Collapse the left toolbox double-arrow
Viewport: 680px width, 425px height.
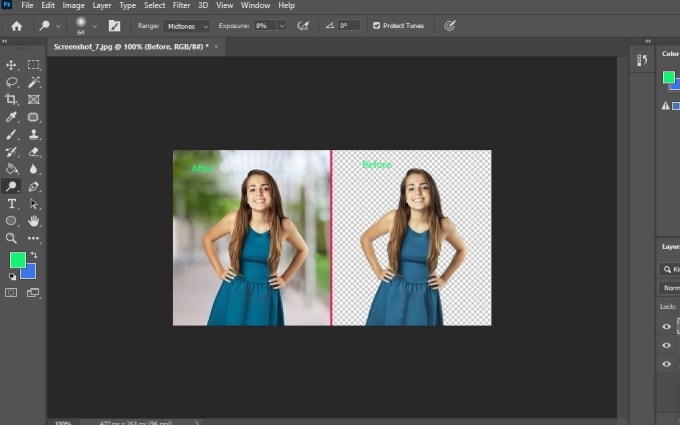tap(5, 41)
